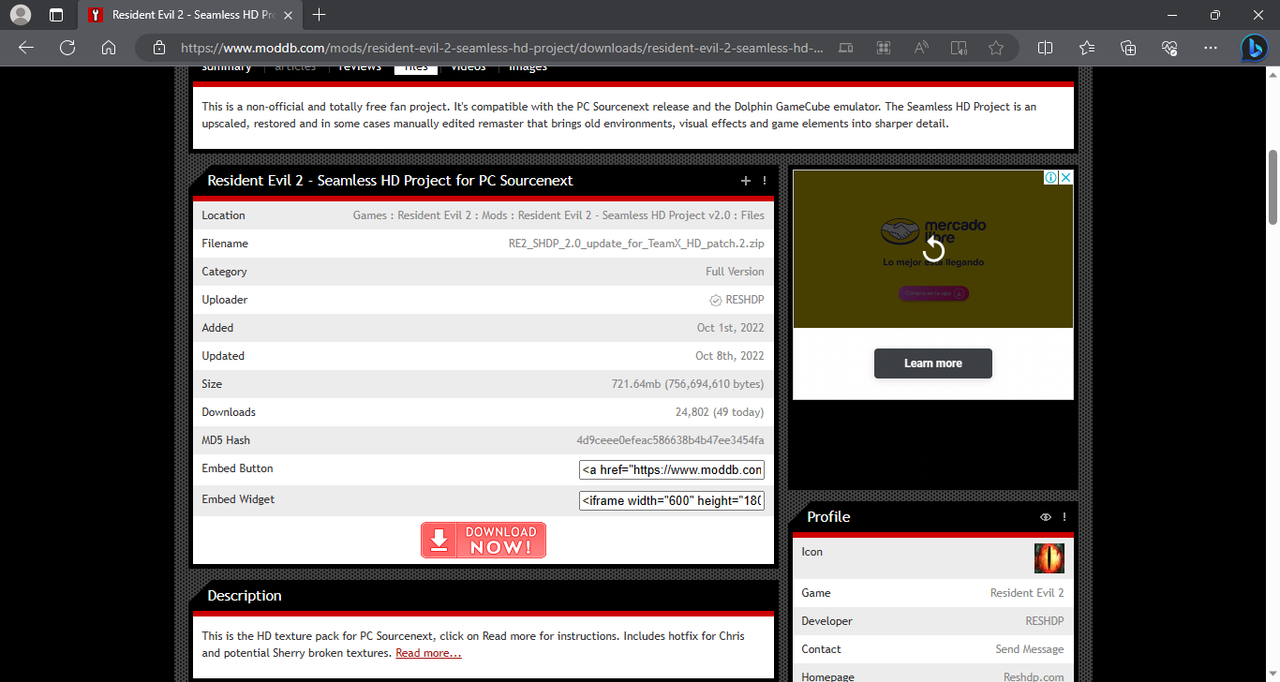Screen dimensions: 1280x682
Task: Click RESHDP link in Developer row
Action: [1045, 621]
